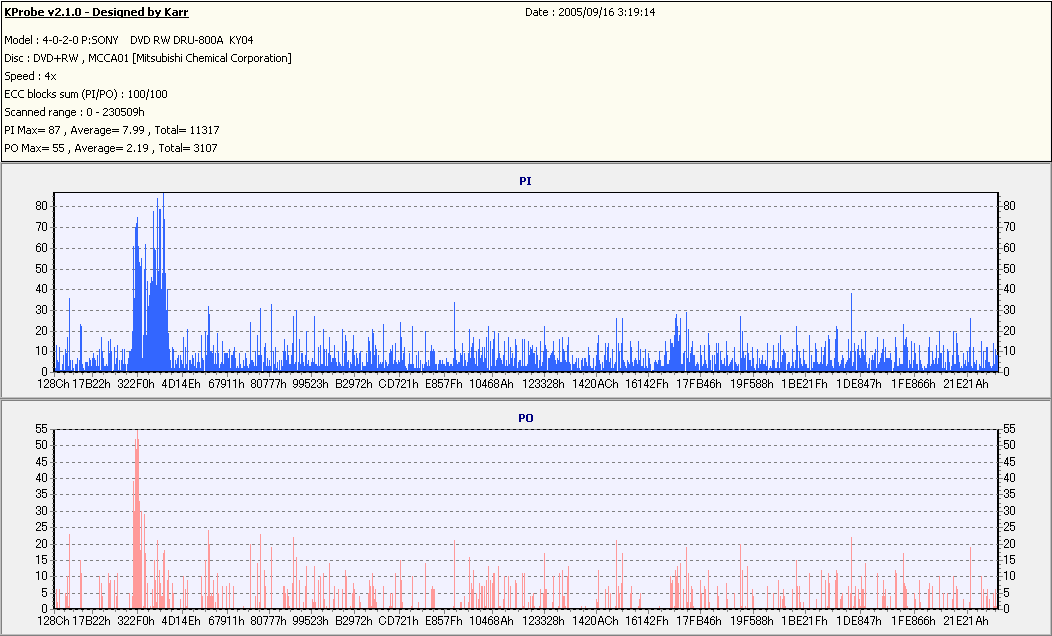
Task: Click the 1DE847h label on PO axis
Action: pyautogui.click(x=859, y=621)
